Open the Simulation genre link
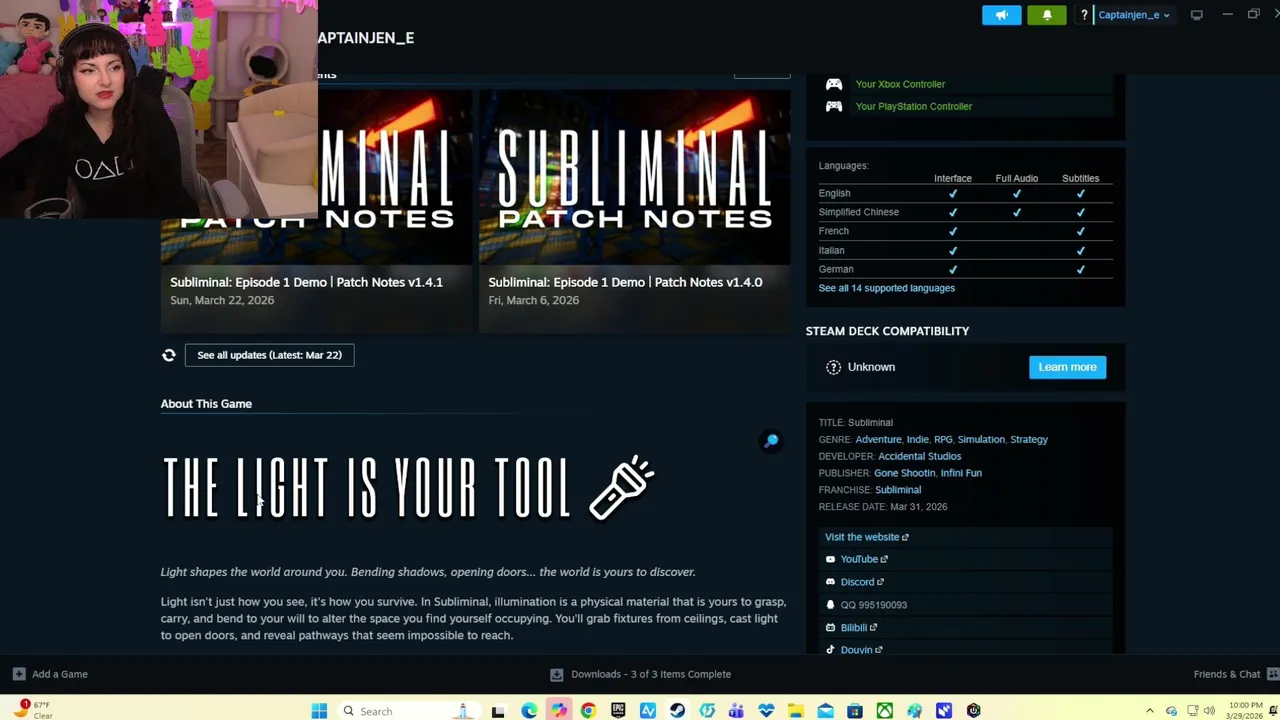 coord(981,439)
